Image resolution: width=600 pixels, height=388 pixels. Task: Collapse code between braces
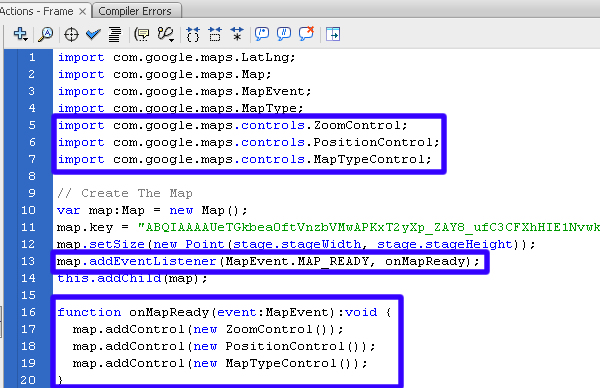(x=193, y=34)
